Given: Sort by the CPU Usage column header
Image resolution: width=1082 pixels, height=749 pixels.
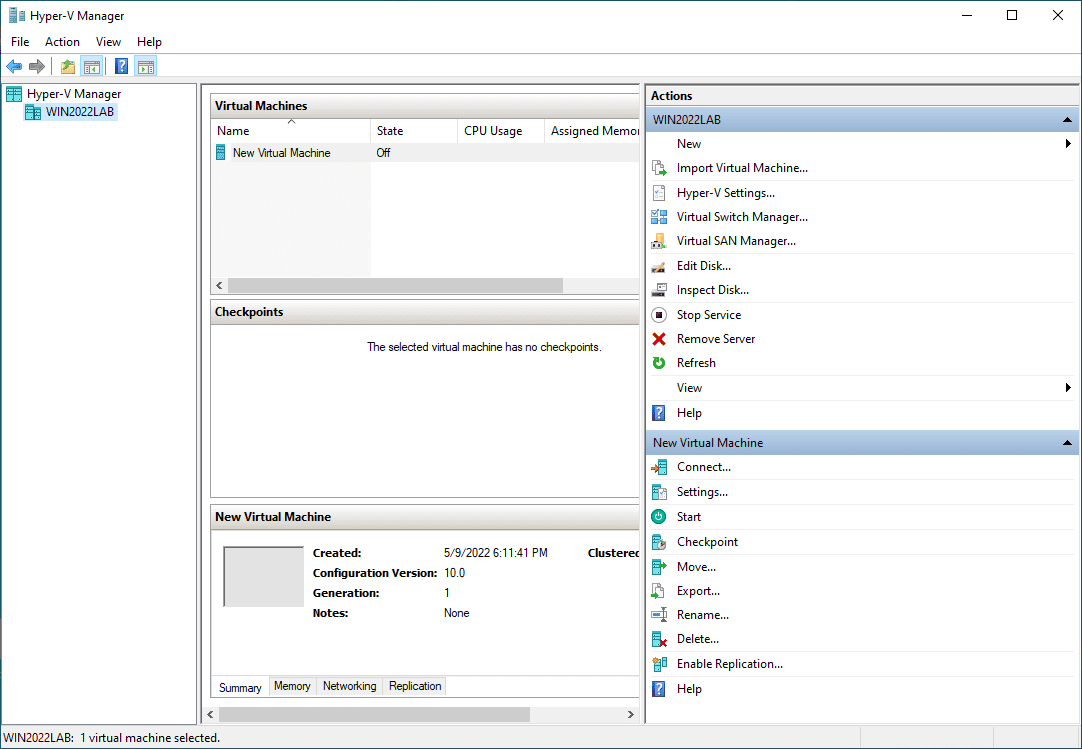Looking at the screenshot, I should click(500, 130).
